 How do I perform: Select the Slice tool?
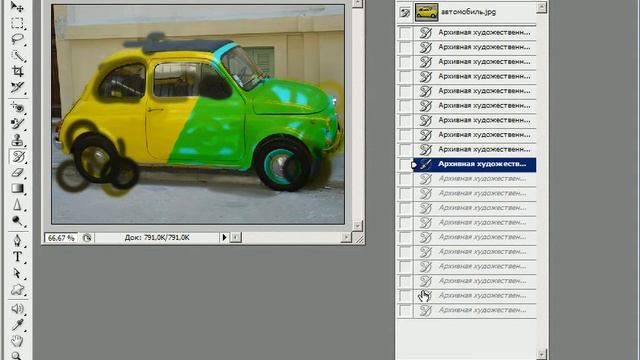(x=17, y=87)
